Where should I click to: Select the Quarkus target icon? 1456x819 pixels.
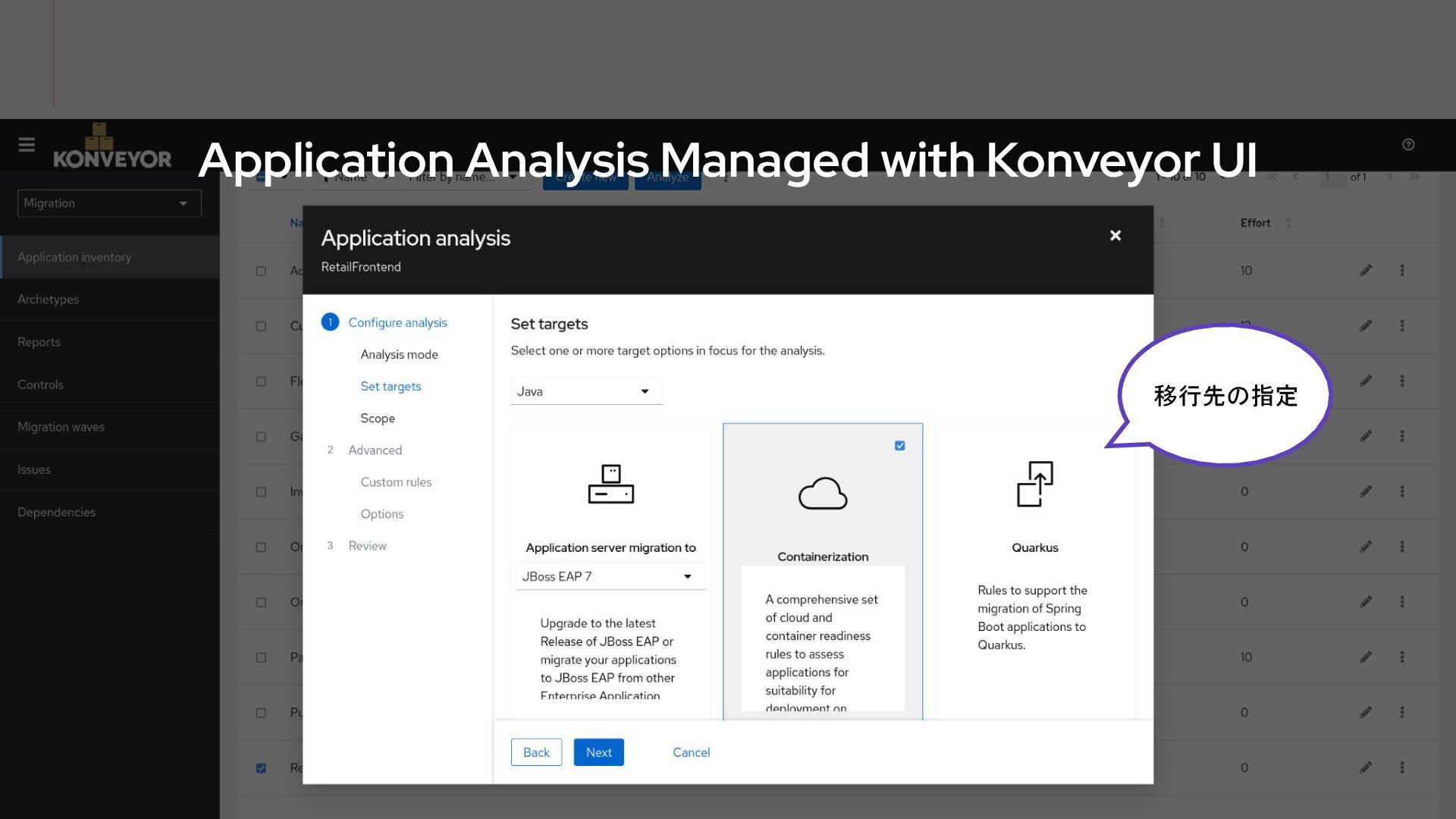click(1034, 484)
